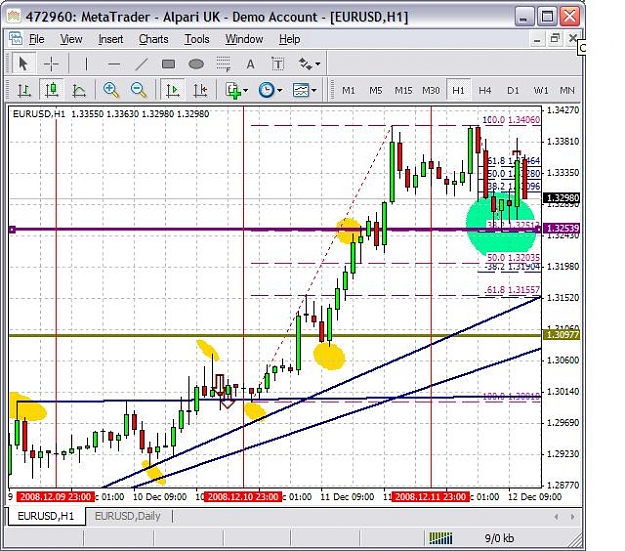This screenshot has height=551, width=625.
Task: Switch chart to line chart mode
Action: tap(79, 90)
